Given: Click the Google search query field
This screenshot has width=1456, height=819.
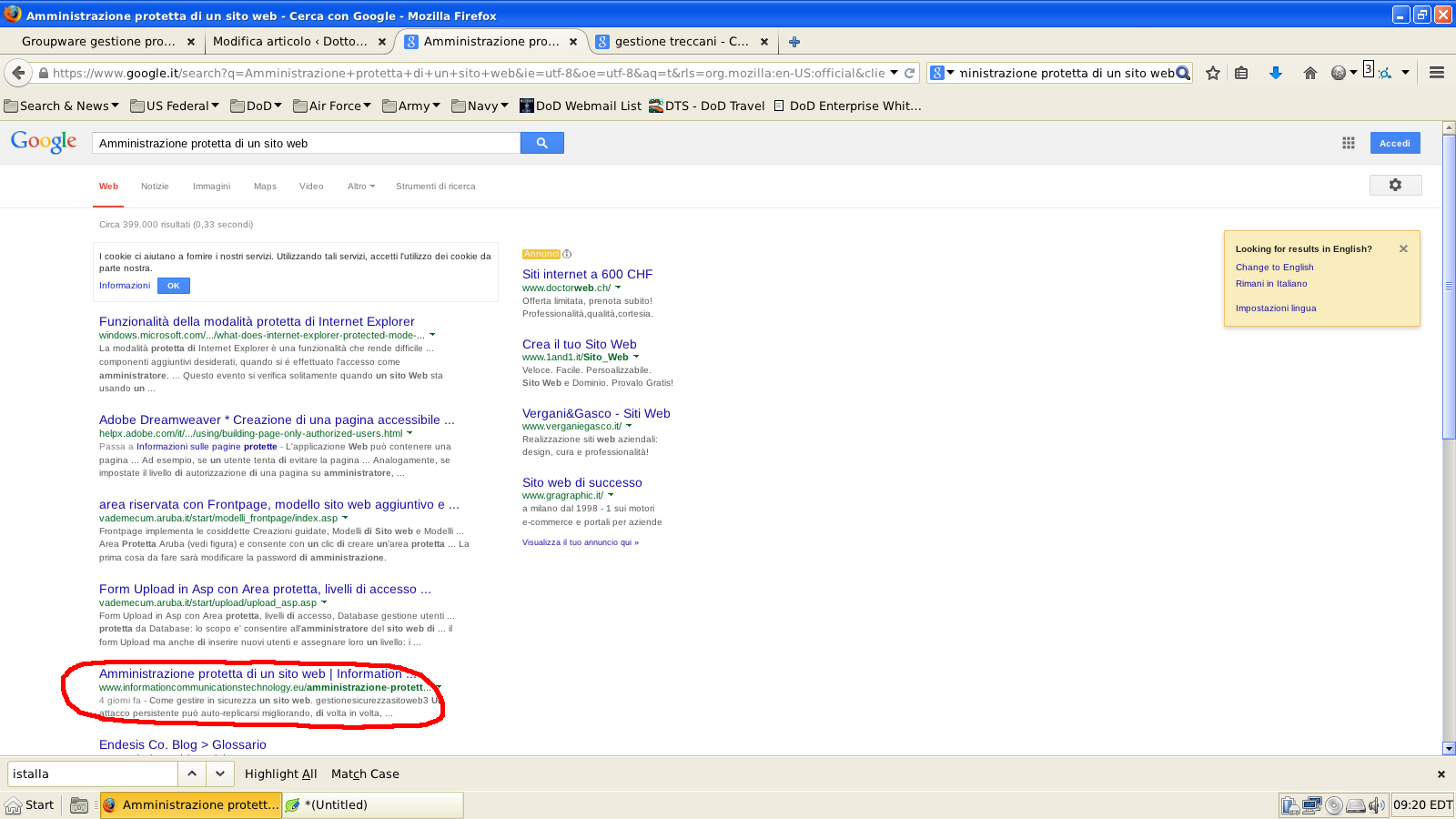Looking at the screenshot, I should (x=307, y=143).
